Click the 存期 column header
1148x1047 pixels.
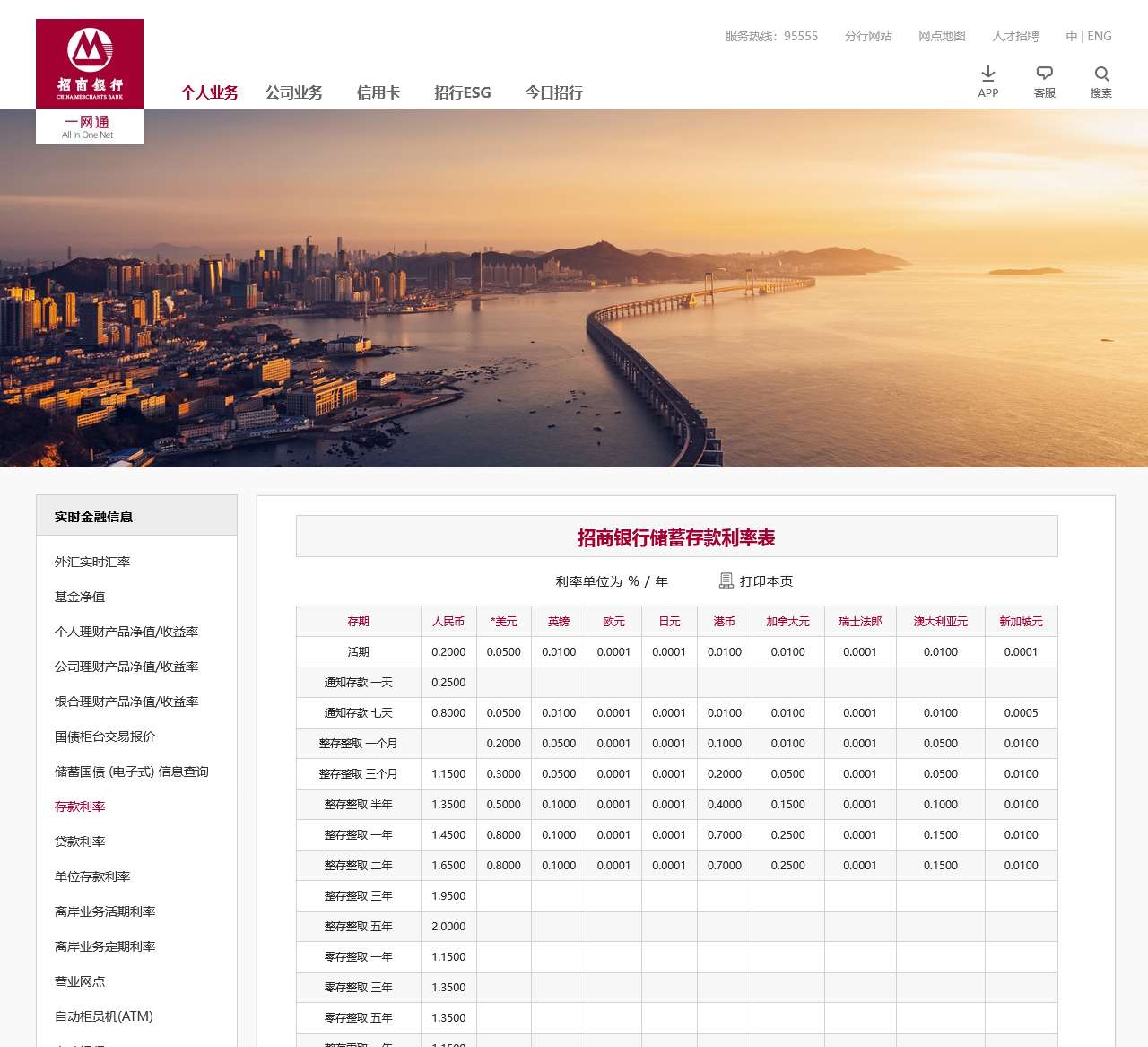pos(359,622)
